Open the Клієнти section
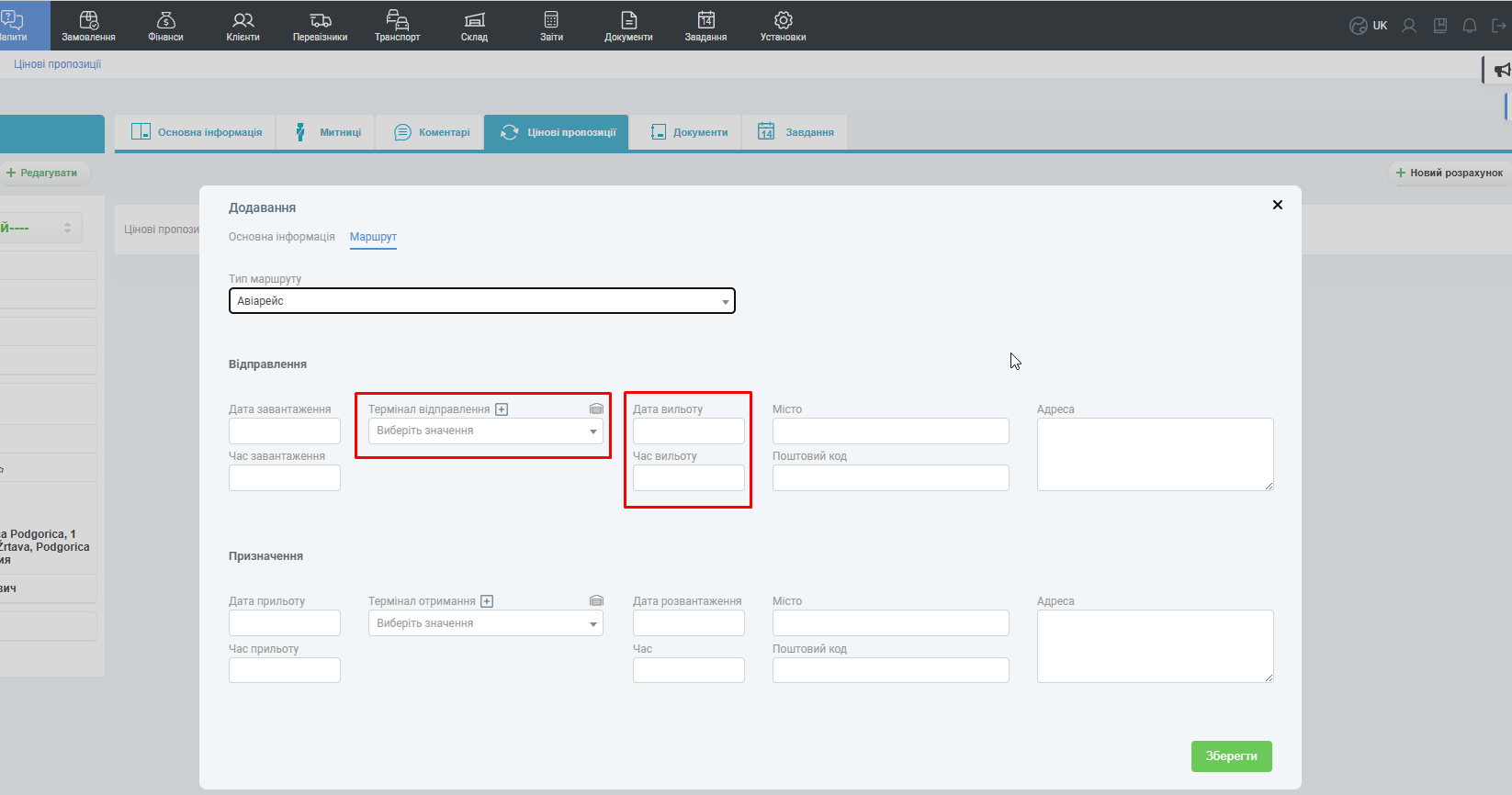This screenshot has height=795, width=1512. (243, 26)
